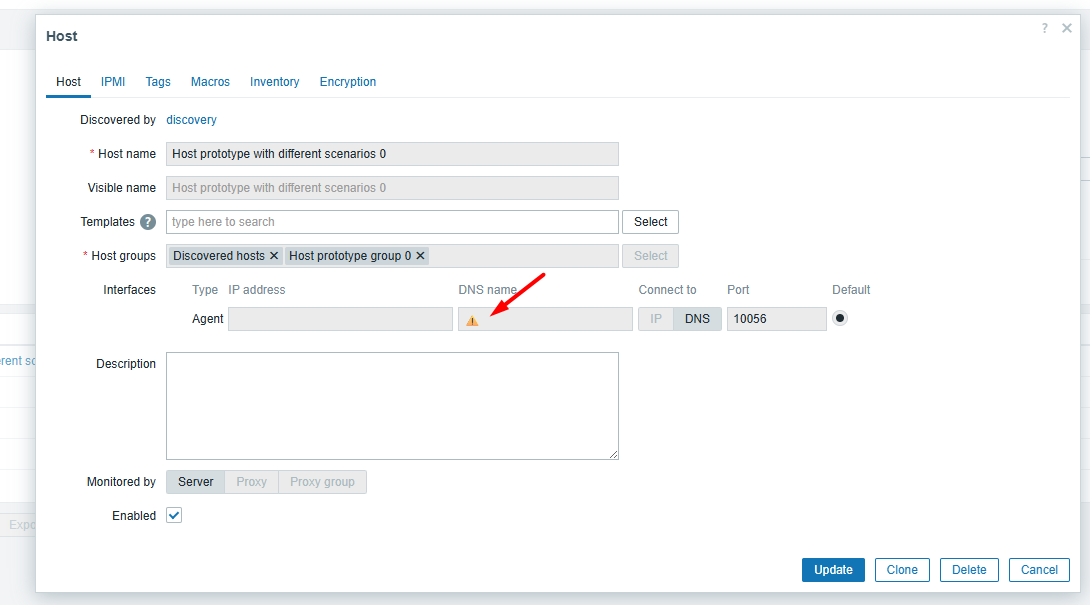
Task: Click Select button next to Templates
Action: point(650,222)
